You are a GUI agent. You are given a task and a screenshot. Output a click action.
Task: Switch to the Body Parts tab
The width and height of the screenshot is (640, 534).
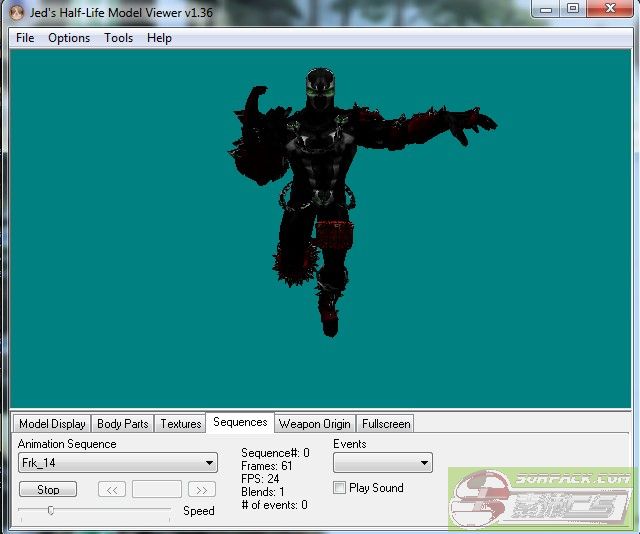point(122,424)
